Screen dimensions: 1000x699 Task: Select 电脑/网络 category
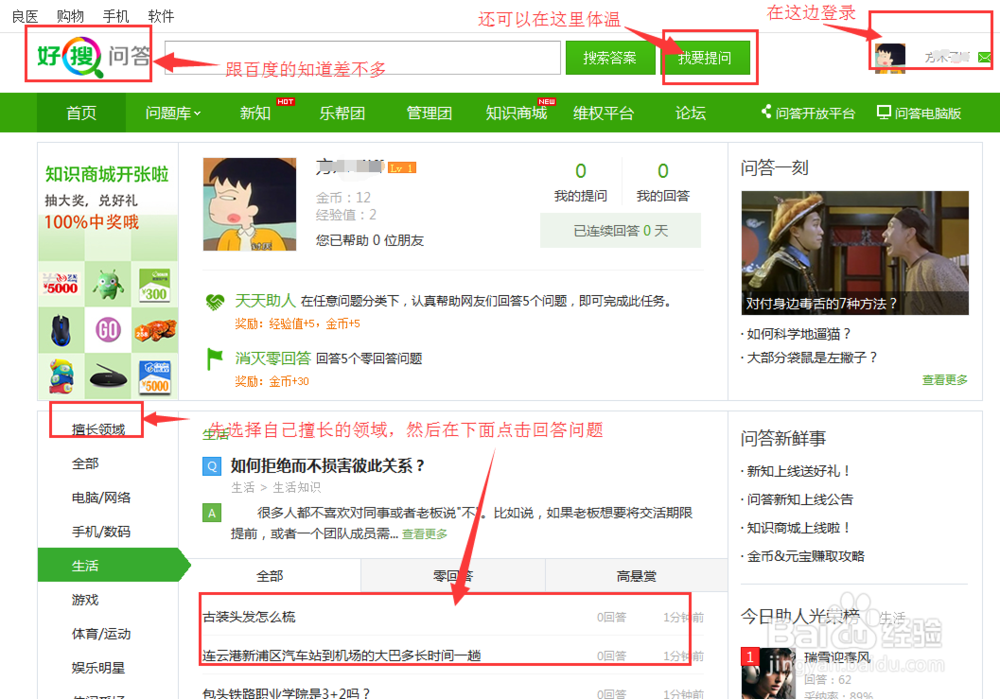(101, 497)
